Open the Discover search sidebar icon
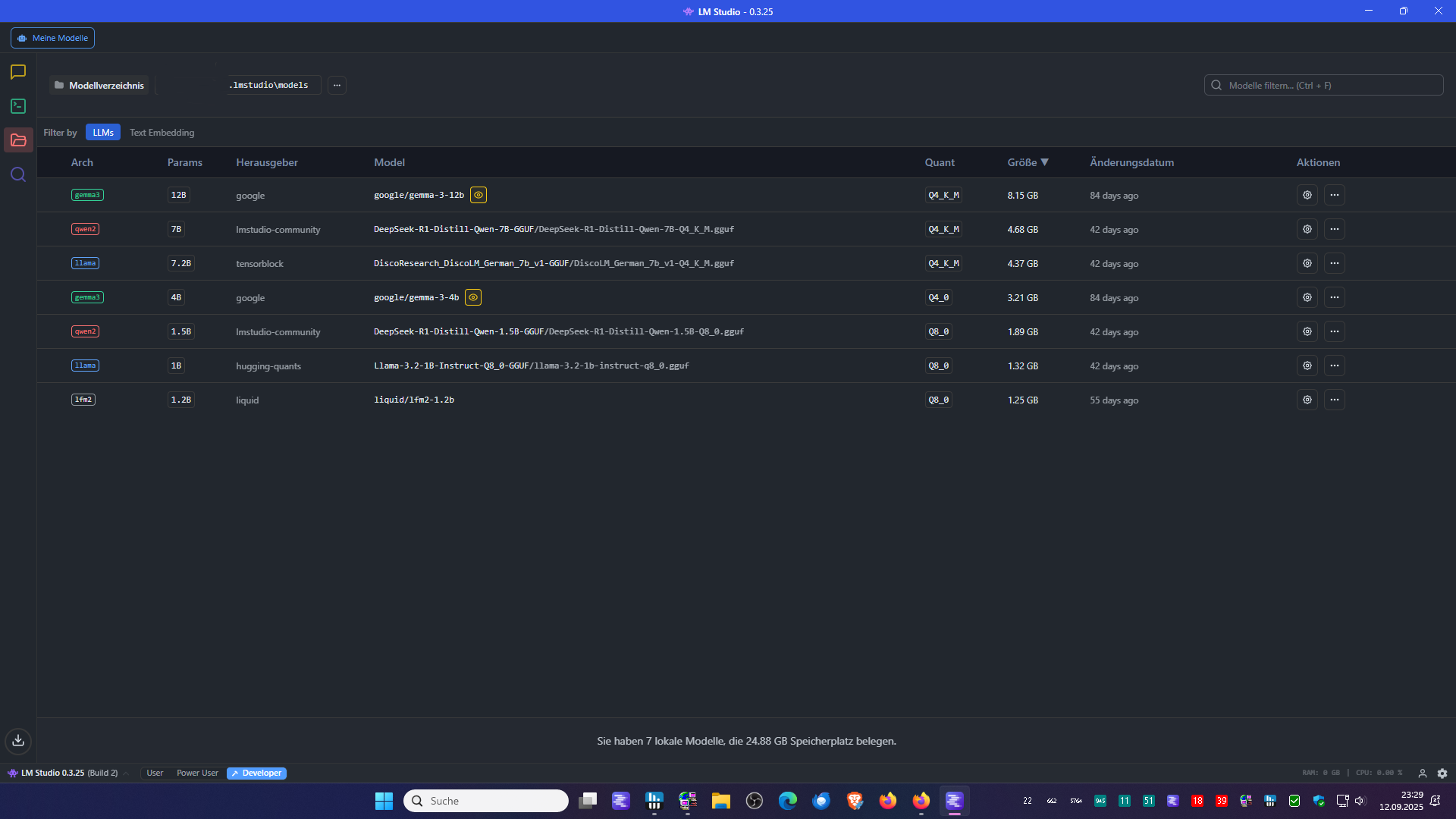Screen dimensions: 1456x819 [18, 174]
